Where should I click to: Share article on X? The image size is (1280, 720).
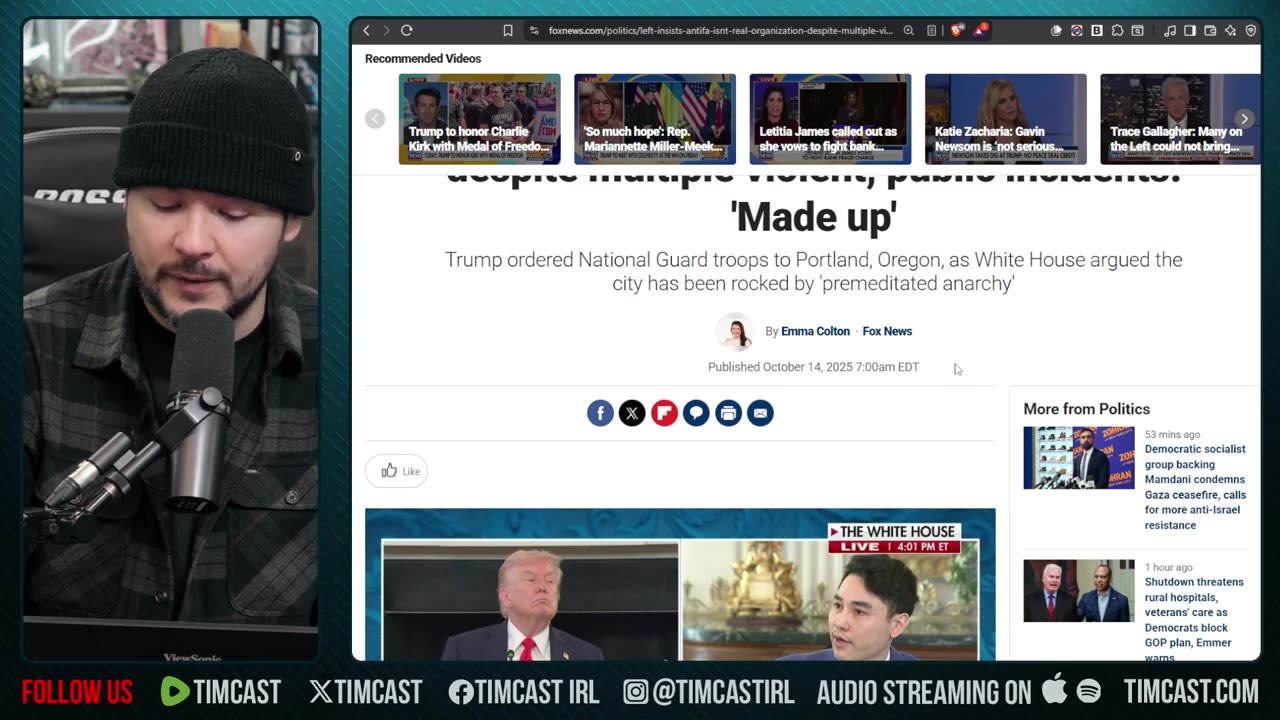(x=632, y=413)
